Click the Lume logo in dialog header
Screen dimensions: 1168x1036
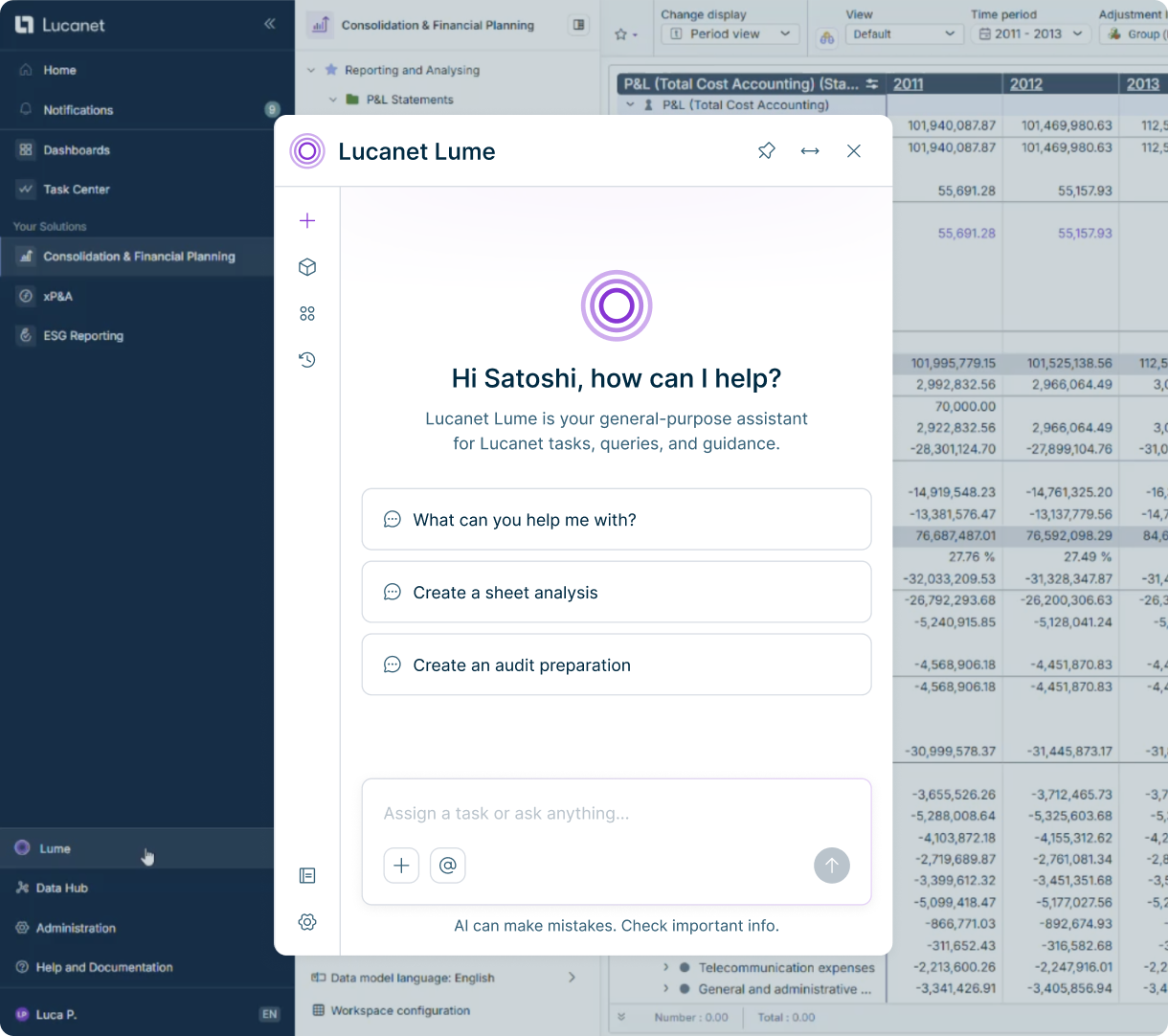pos(307,151)
